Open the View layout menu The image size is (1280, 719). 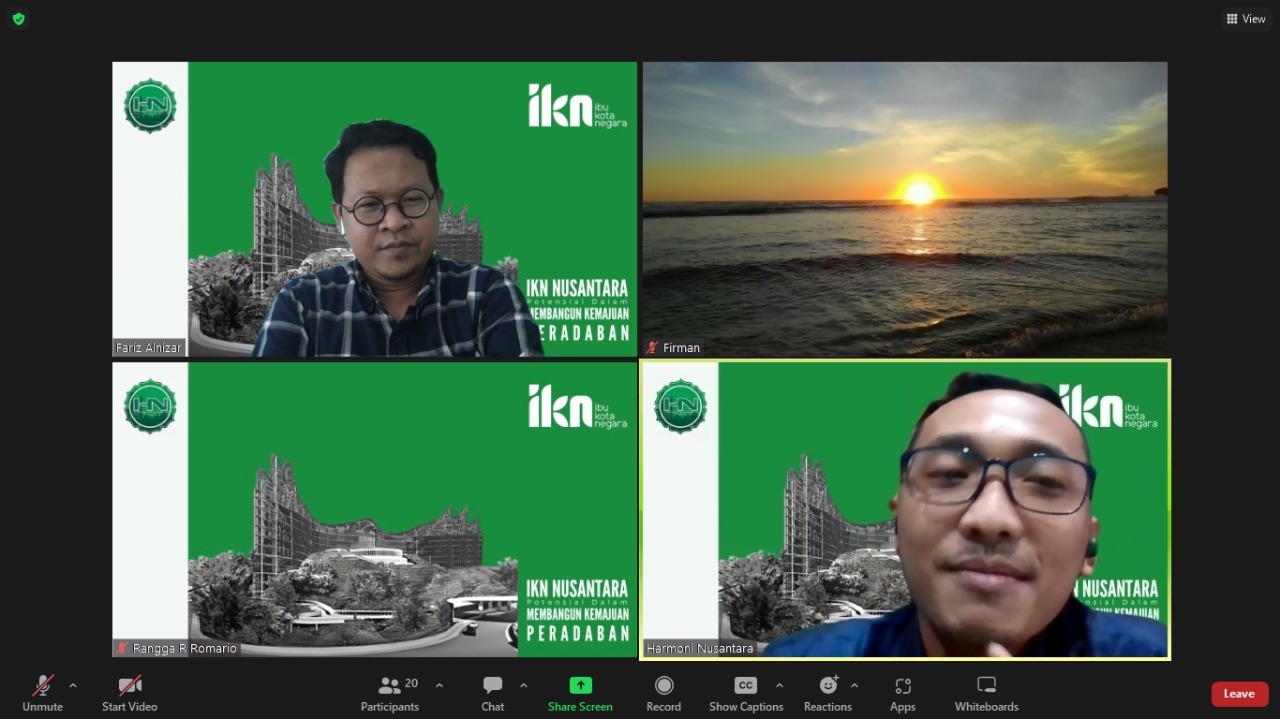point(1246,19)
